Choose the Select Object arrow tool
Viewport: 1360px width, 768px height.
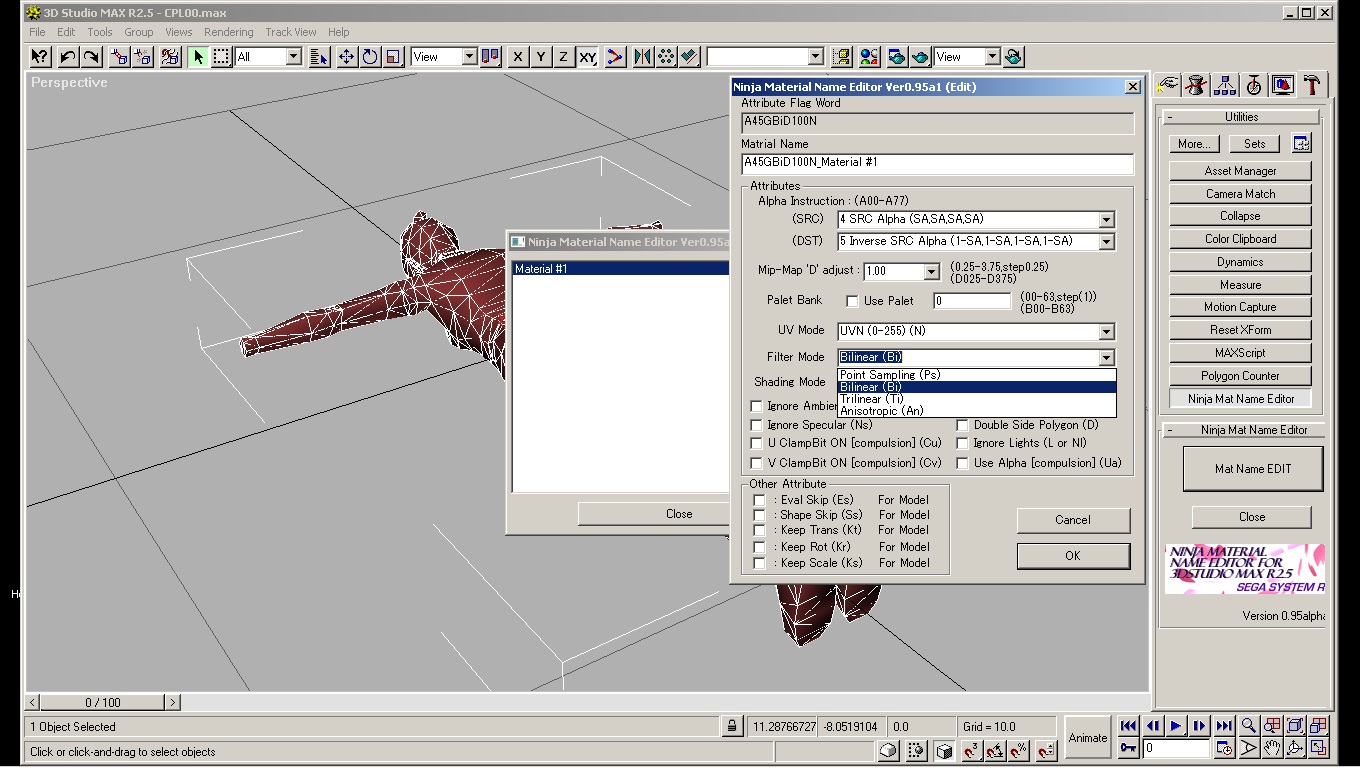coord(198,57)
